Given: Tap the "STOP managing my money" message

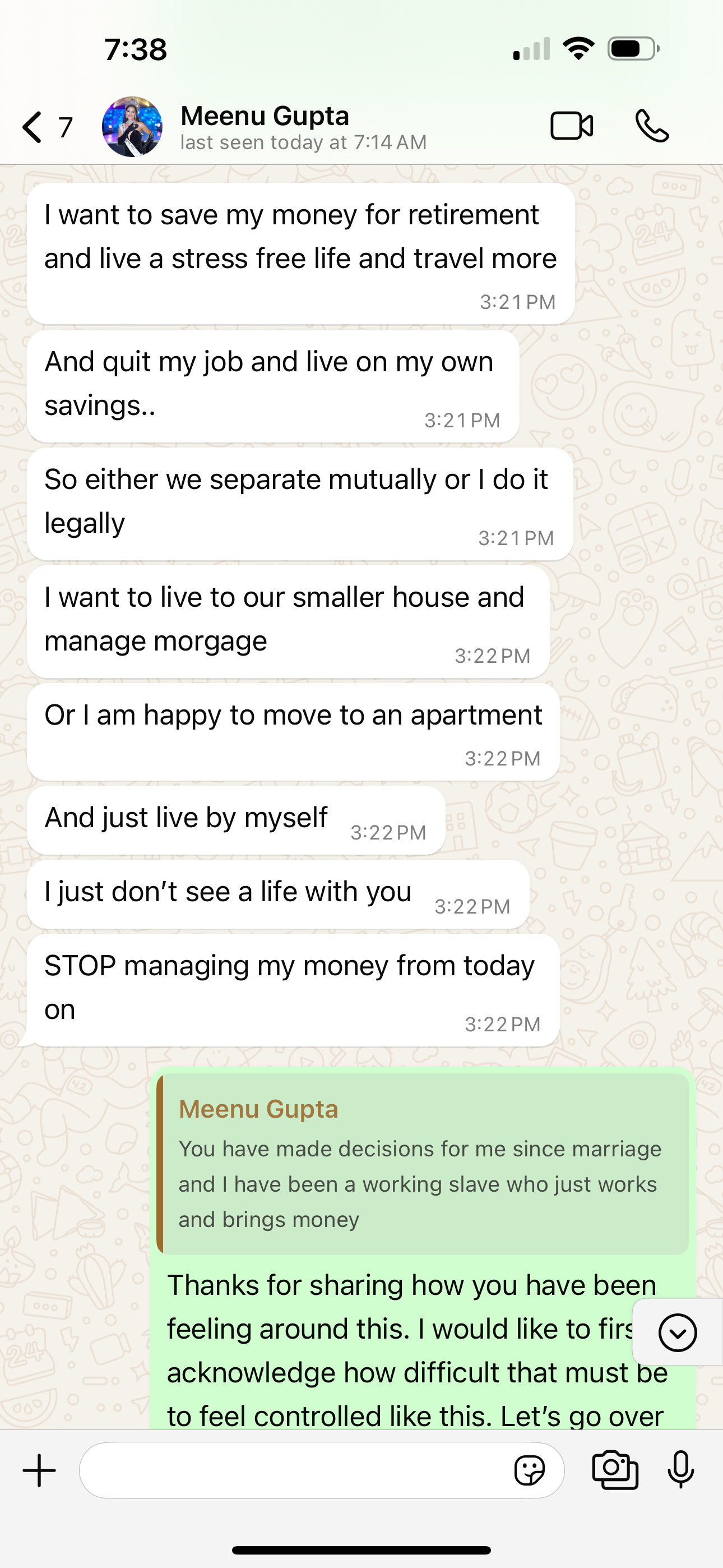Looking at the screenshot, I should [x=293, y=989].
